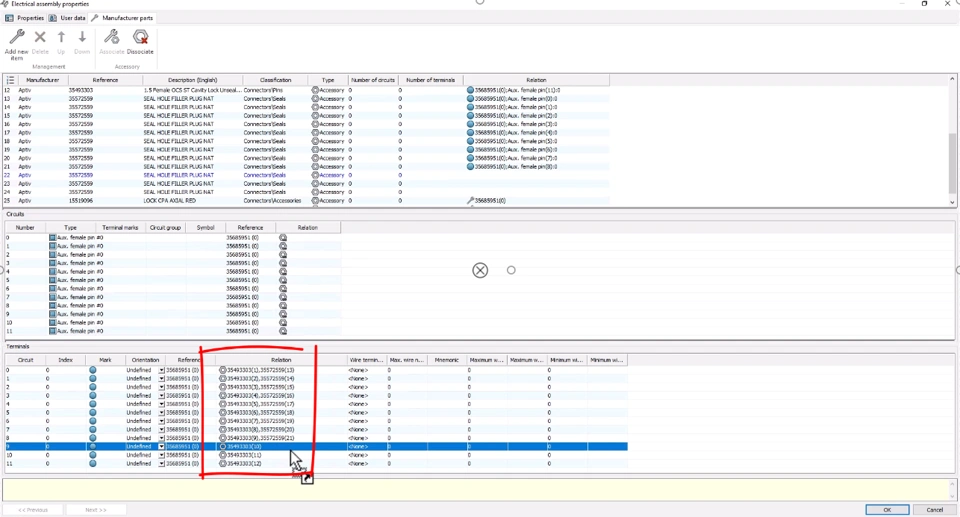Move item with the Down arrow icon
This screenshot has width=960, height=517.
point(82,37)
